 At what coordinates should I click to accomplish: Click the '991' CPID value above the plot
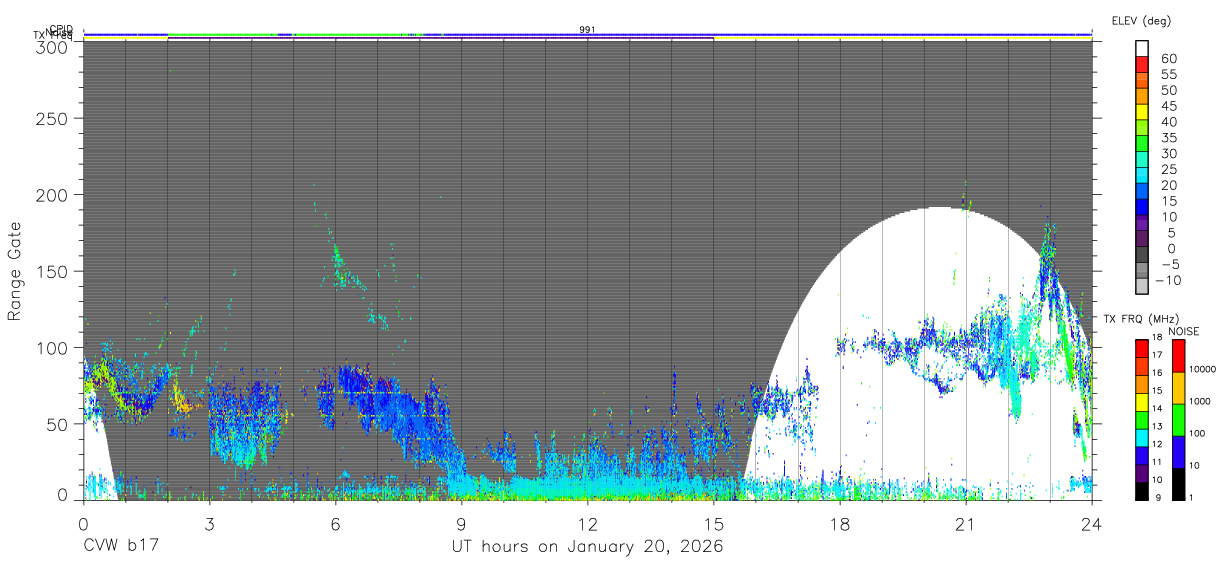click(588, 30)
